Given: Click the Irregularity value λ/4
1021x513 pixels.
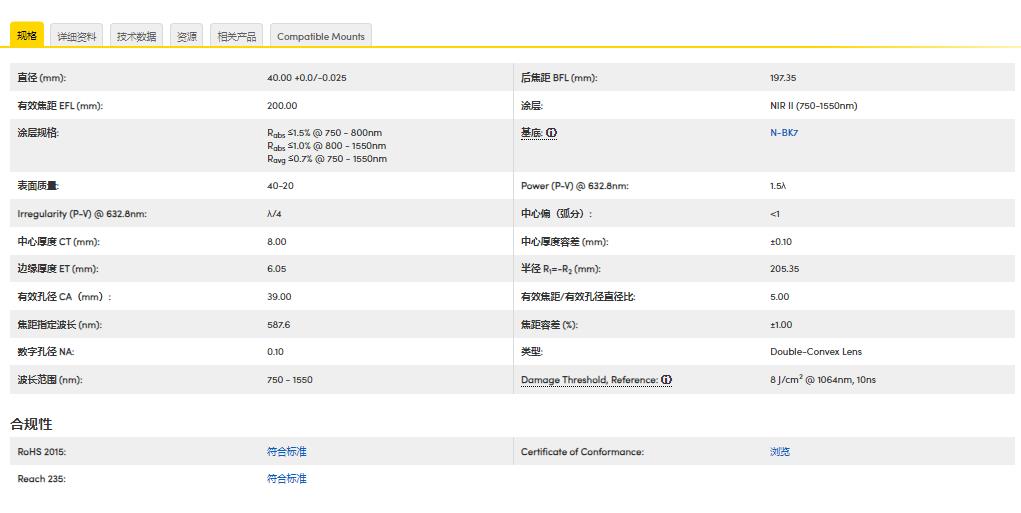Looking at the screenshot, I should point(273,214).
